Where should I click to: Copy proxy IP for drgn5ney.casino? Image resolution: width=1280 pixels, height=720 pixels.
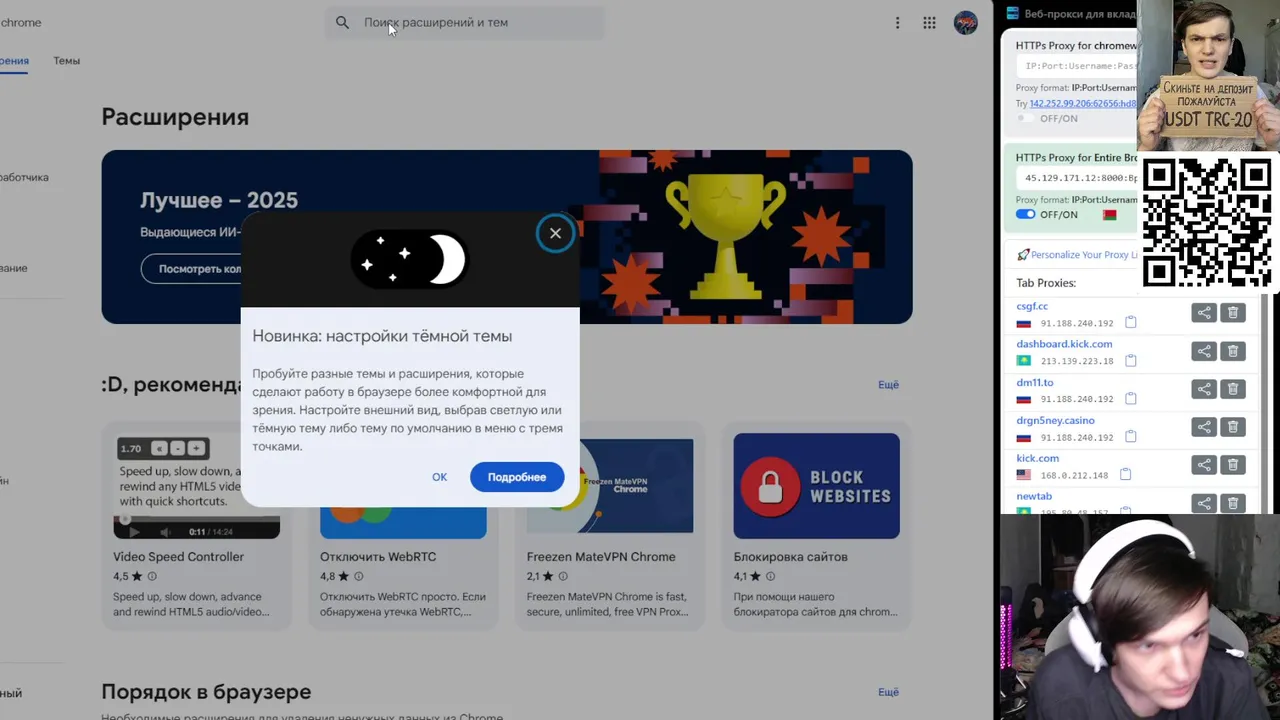point(1131,436)
